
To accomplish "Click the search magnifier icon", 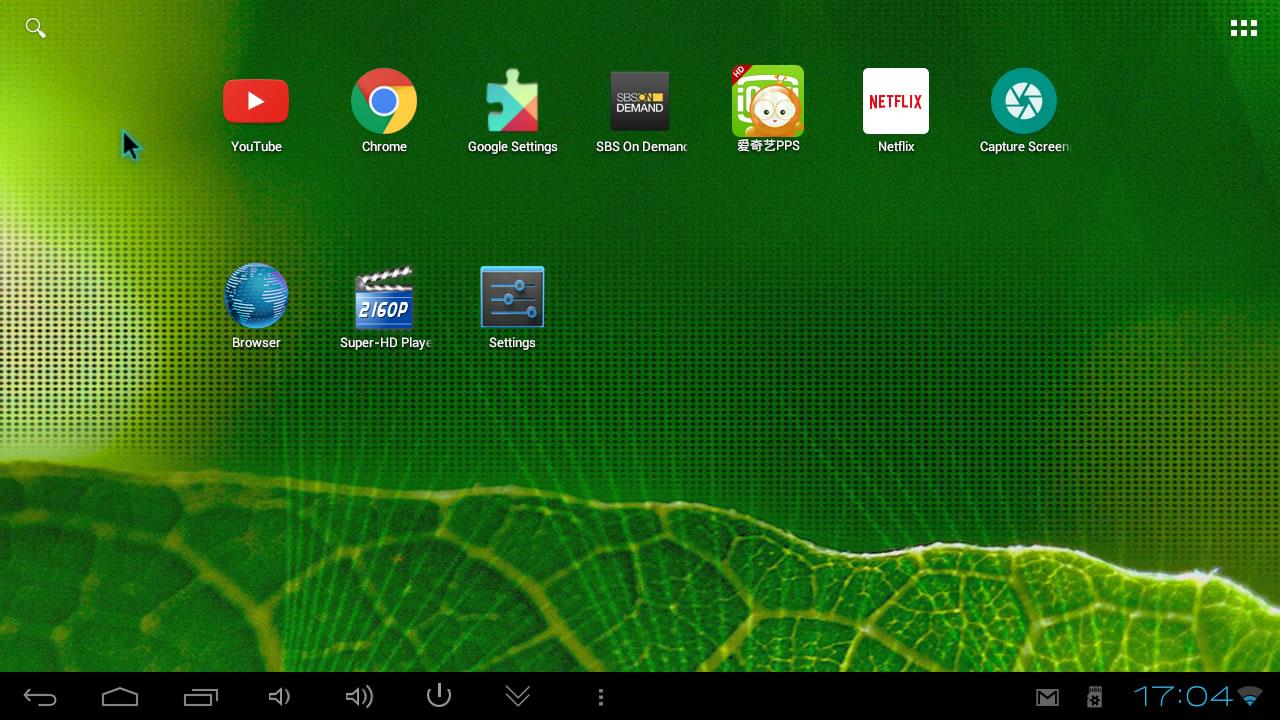I will [36, 28].
